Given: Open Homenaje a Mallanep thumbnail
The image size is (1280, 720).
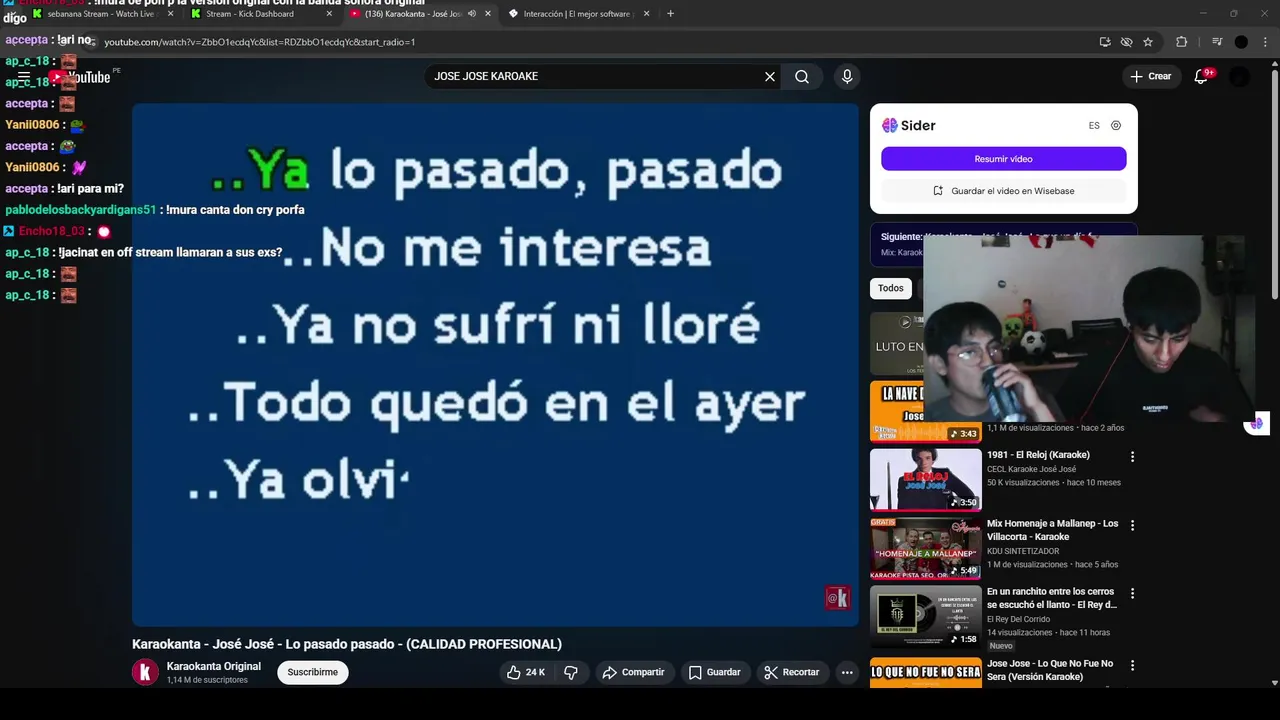Looking at the screenshot, I should (925, 548).
